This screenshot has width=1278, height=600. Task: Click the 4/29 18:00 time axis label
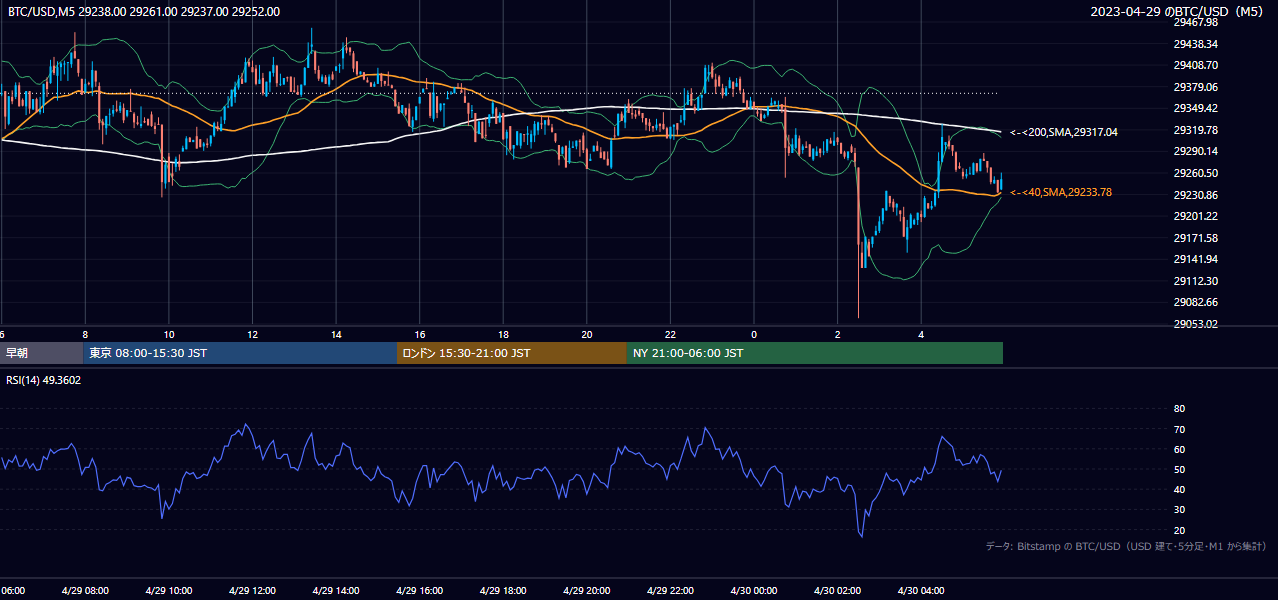[503, 590]
